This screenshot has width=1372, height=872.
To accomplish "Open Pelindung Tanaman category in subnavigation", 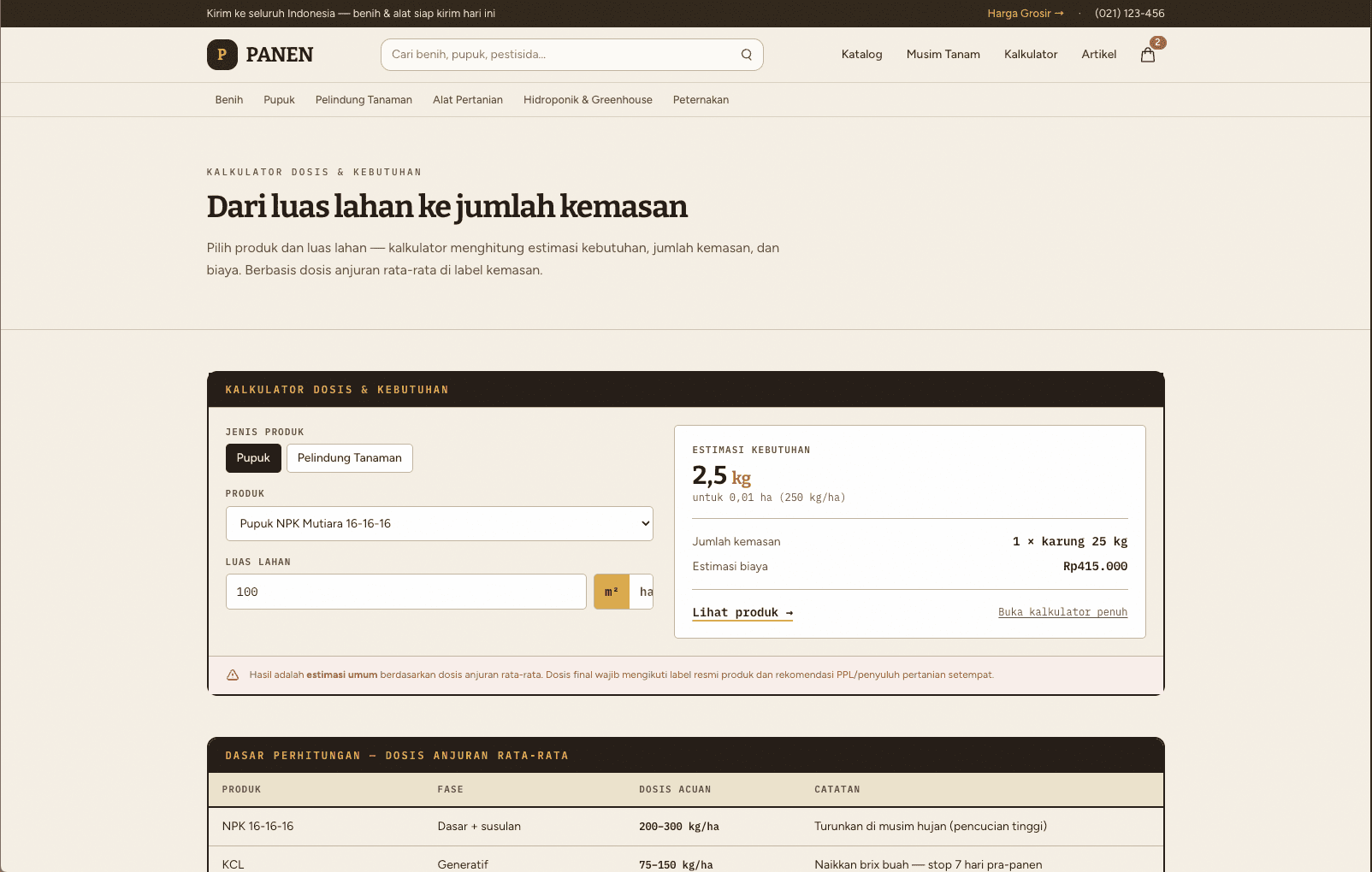I will [364, 100].
